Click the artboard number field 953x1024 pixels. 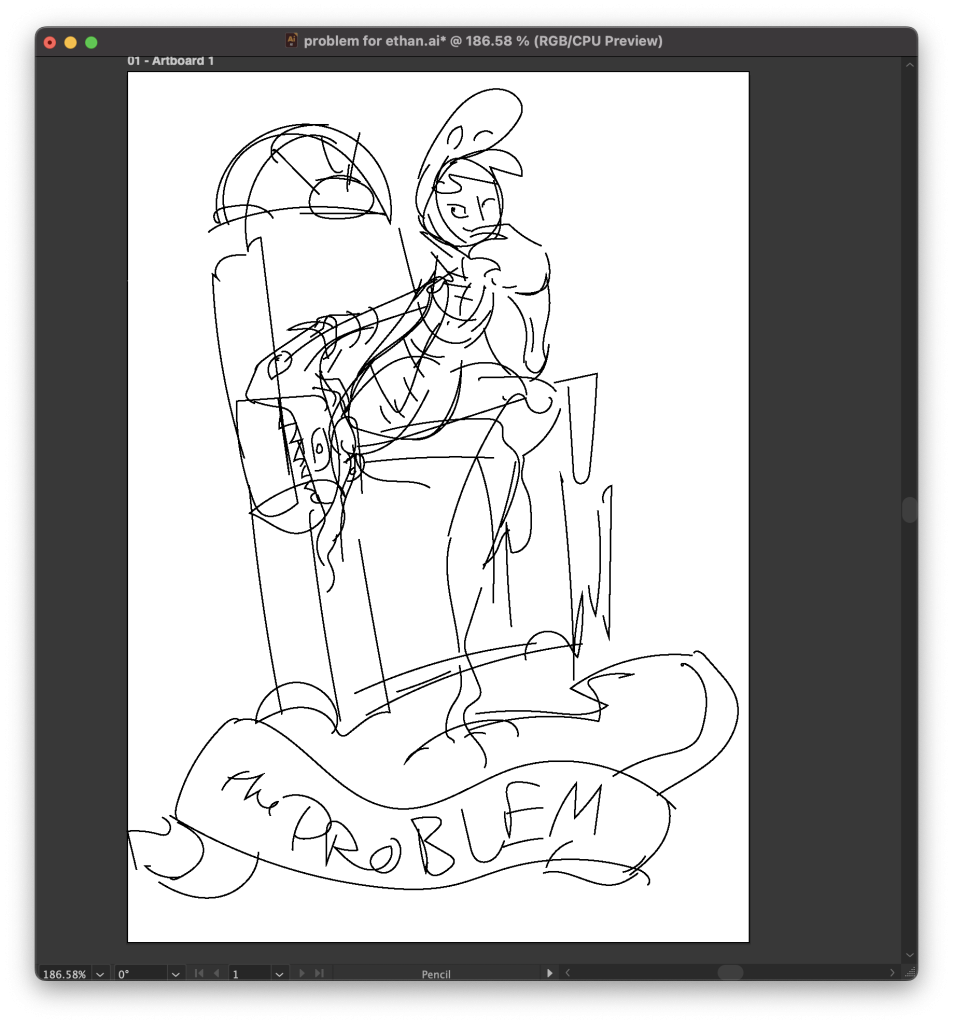tap(248, 974)
